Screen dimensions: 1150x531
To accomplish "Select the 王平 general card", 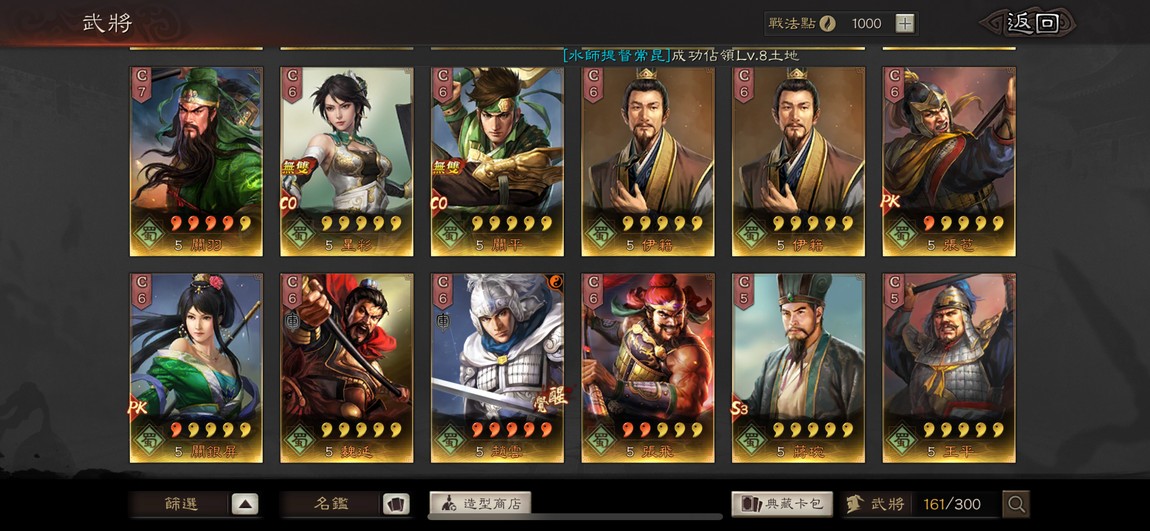I will tap(949, 368).
